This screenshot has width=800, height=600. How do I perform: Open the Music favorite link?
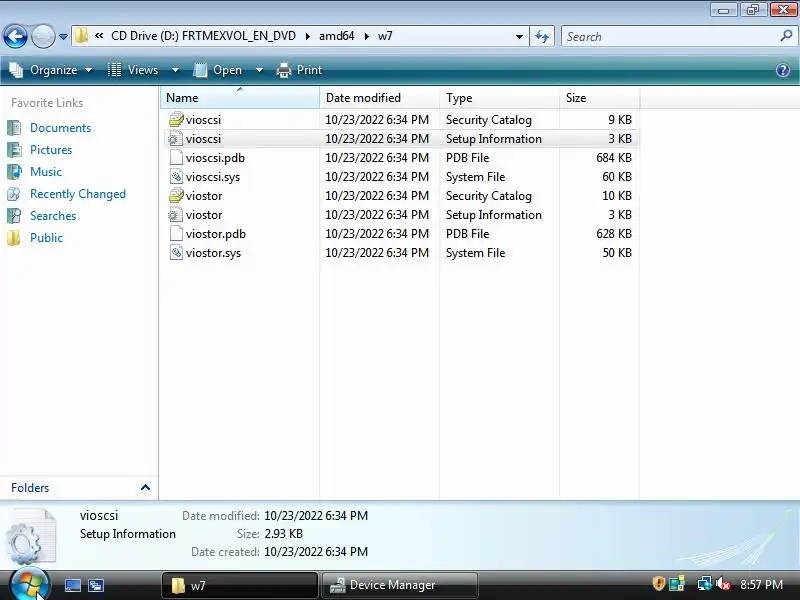pos(46,171)
